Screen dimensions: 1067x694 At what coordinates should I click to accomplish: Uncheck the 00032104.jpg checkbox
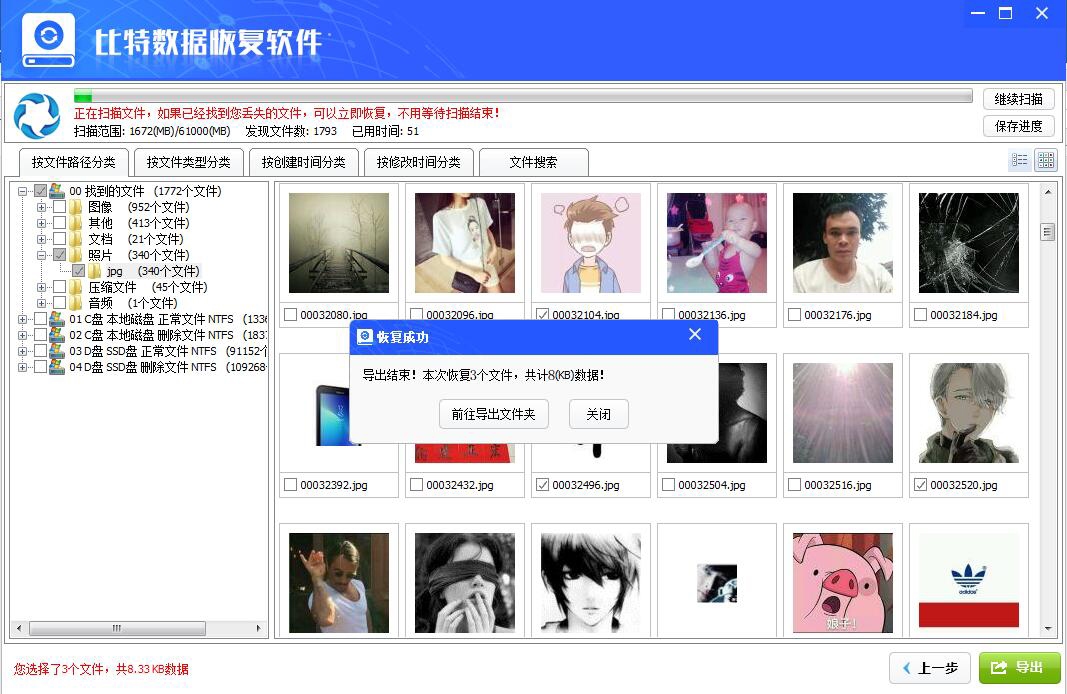tap(542, 314)
